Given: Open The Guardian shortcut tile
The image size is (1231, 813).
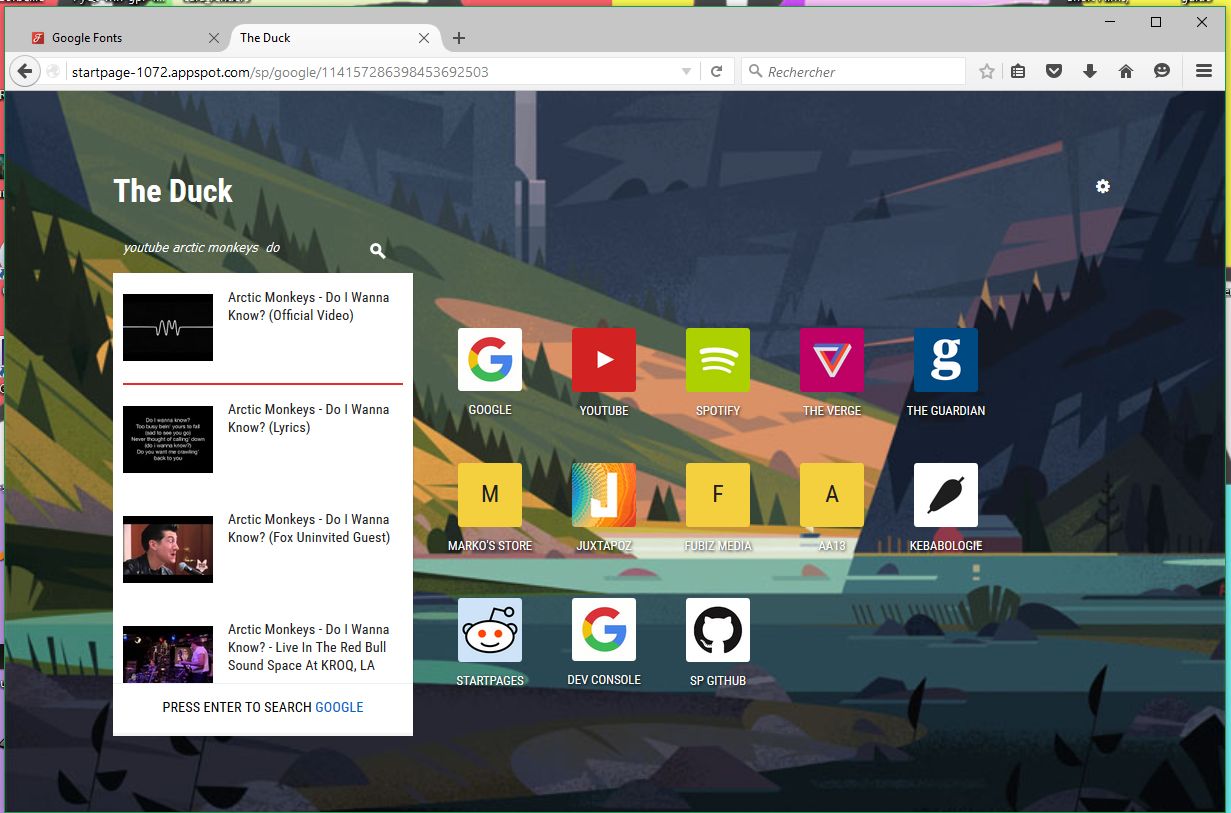Looking at the screenshot, I should click(945, 360).
